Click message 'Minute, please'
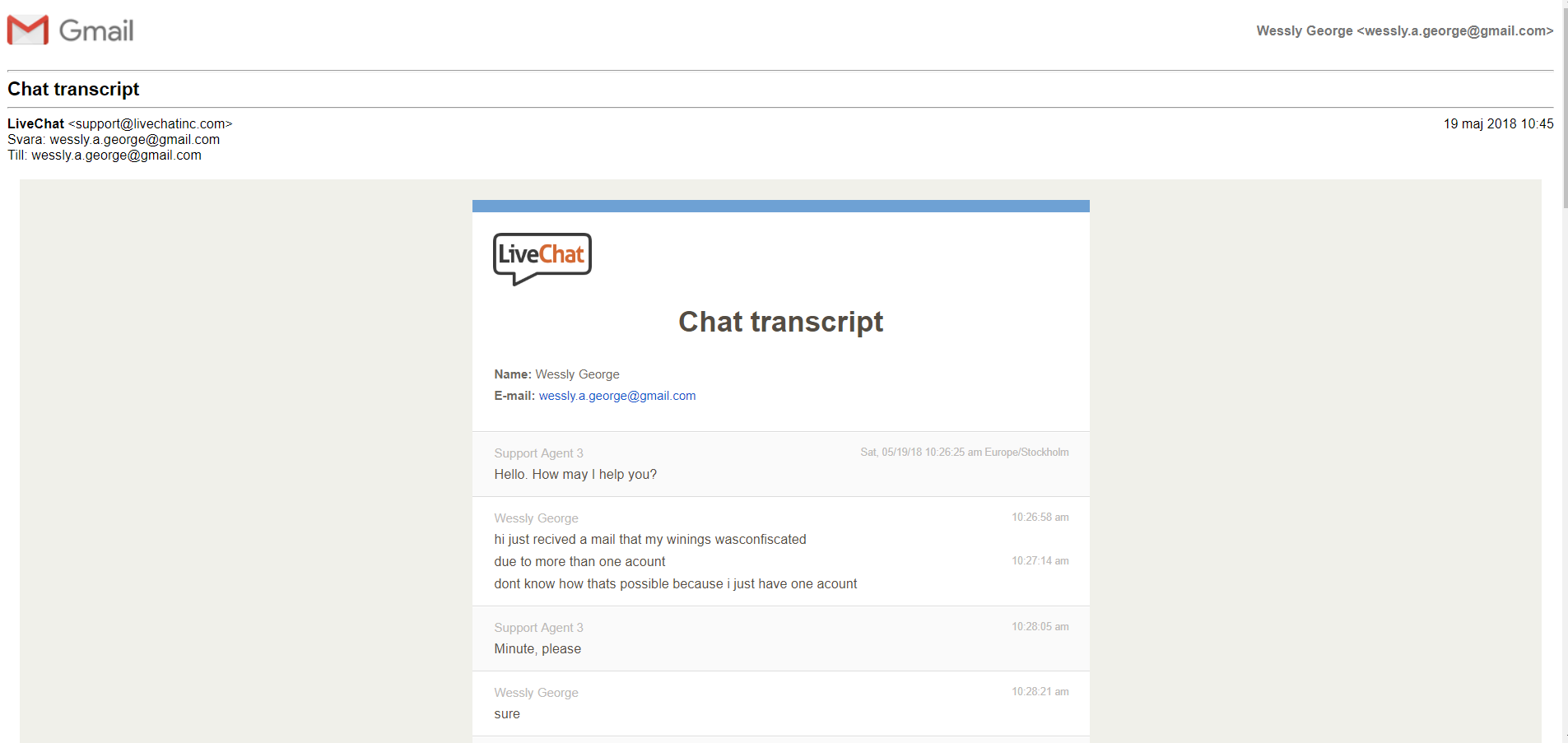 coord(537,649)
